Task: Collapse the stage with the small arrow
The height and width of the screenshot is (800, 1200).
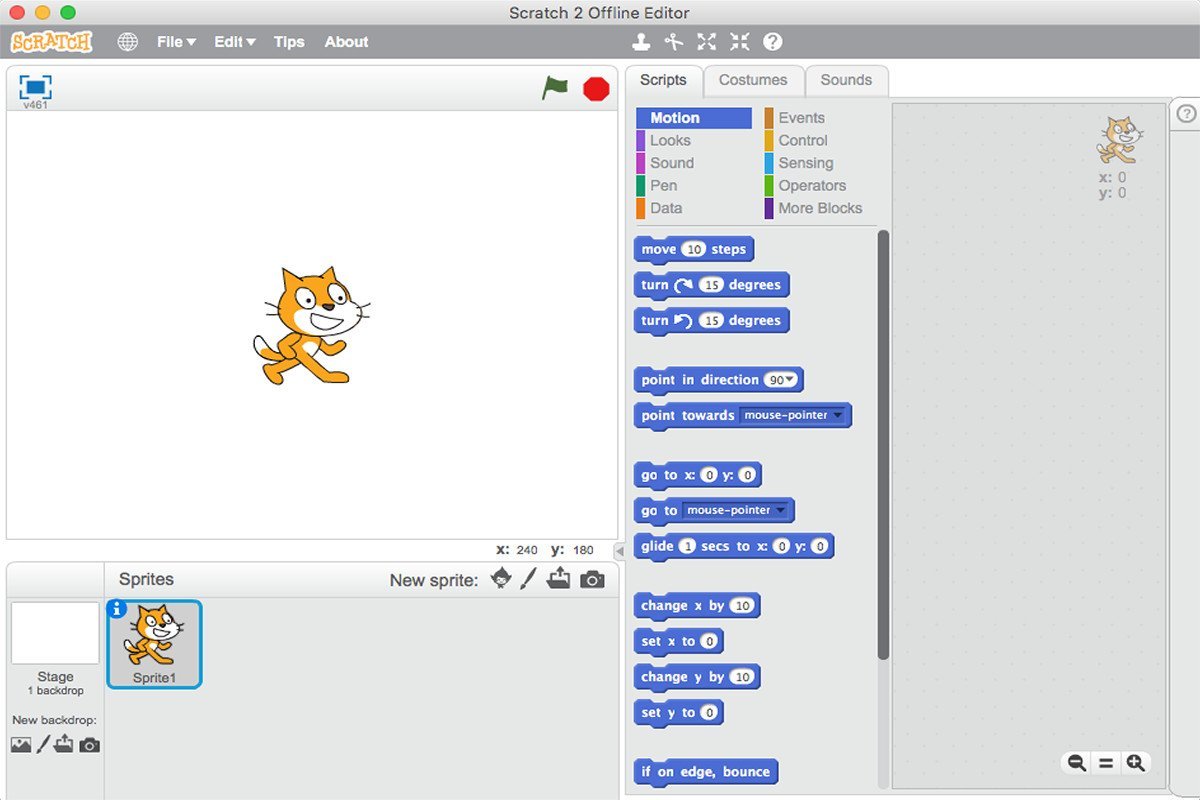Action: coord(619,550)
